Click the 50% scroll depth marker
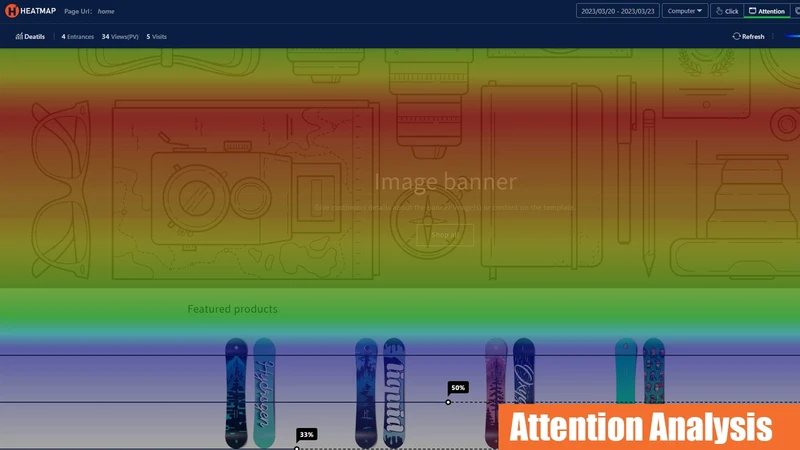This screenshot has height=450, width=800. click(458, 388)
